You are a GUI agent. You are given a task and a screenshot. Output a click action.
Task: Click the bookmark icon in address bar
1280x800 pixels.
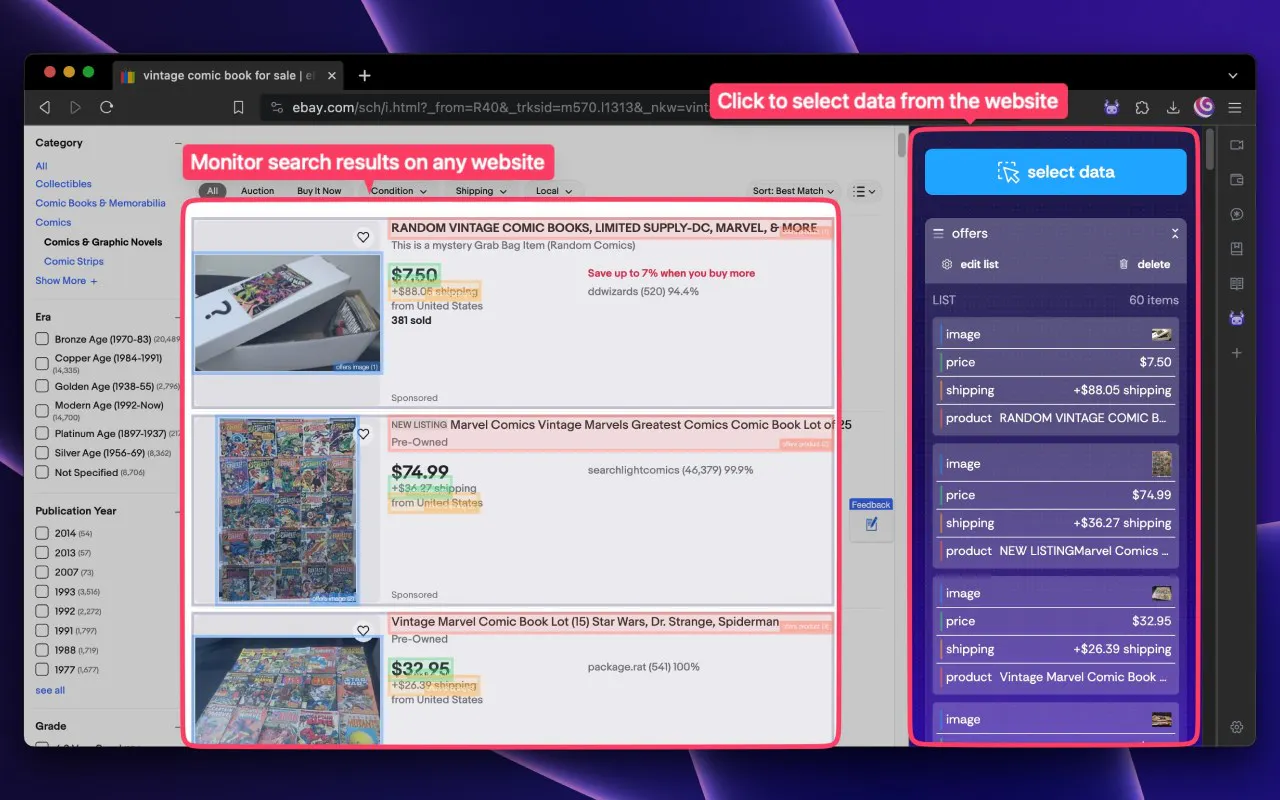[238, 107]
